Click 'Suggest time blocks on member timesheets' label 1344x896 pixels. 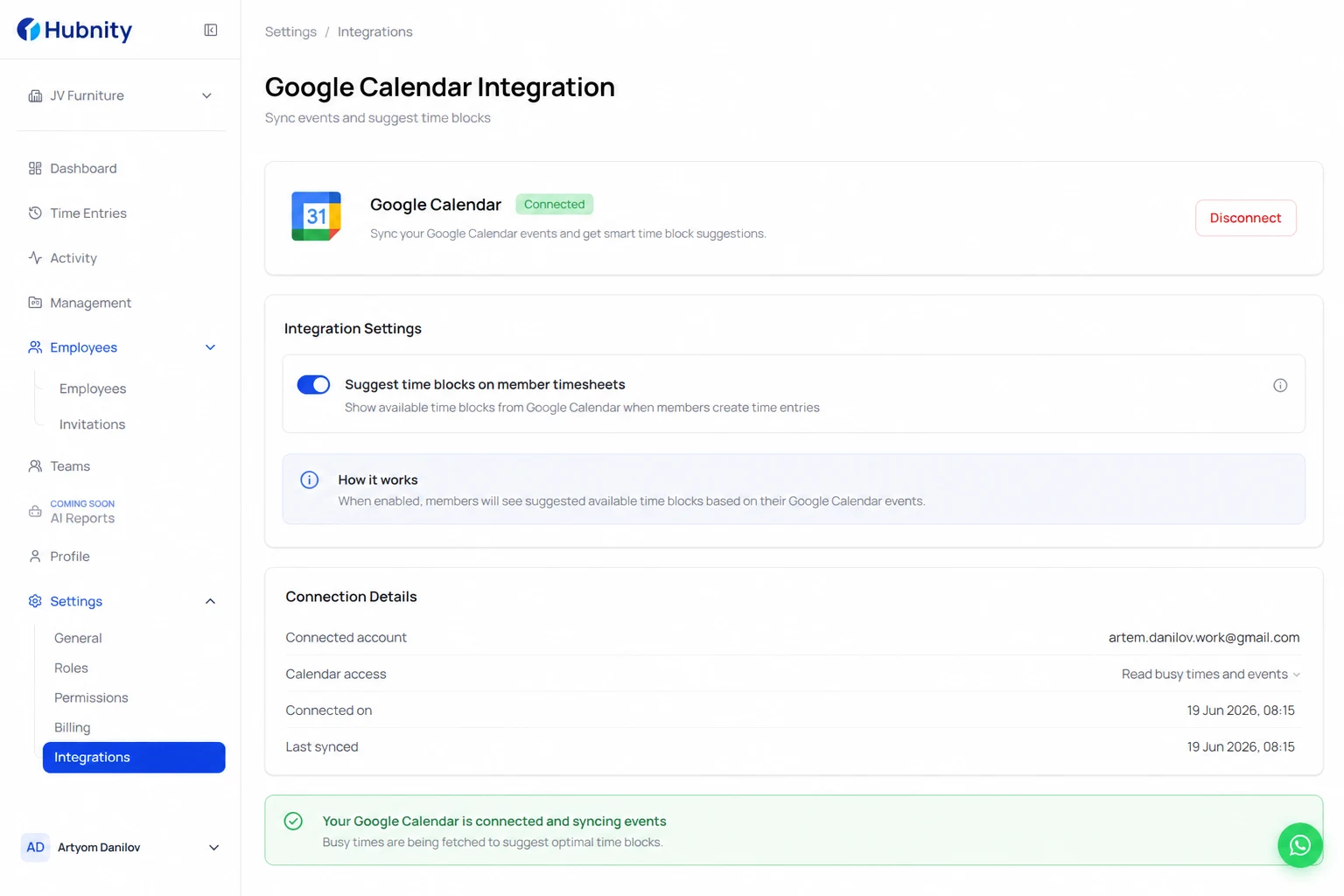point(485,384)
